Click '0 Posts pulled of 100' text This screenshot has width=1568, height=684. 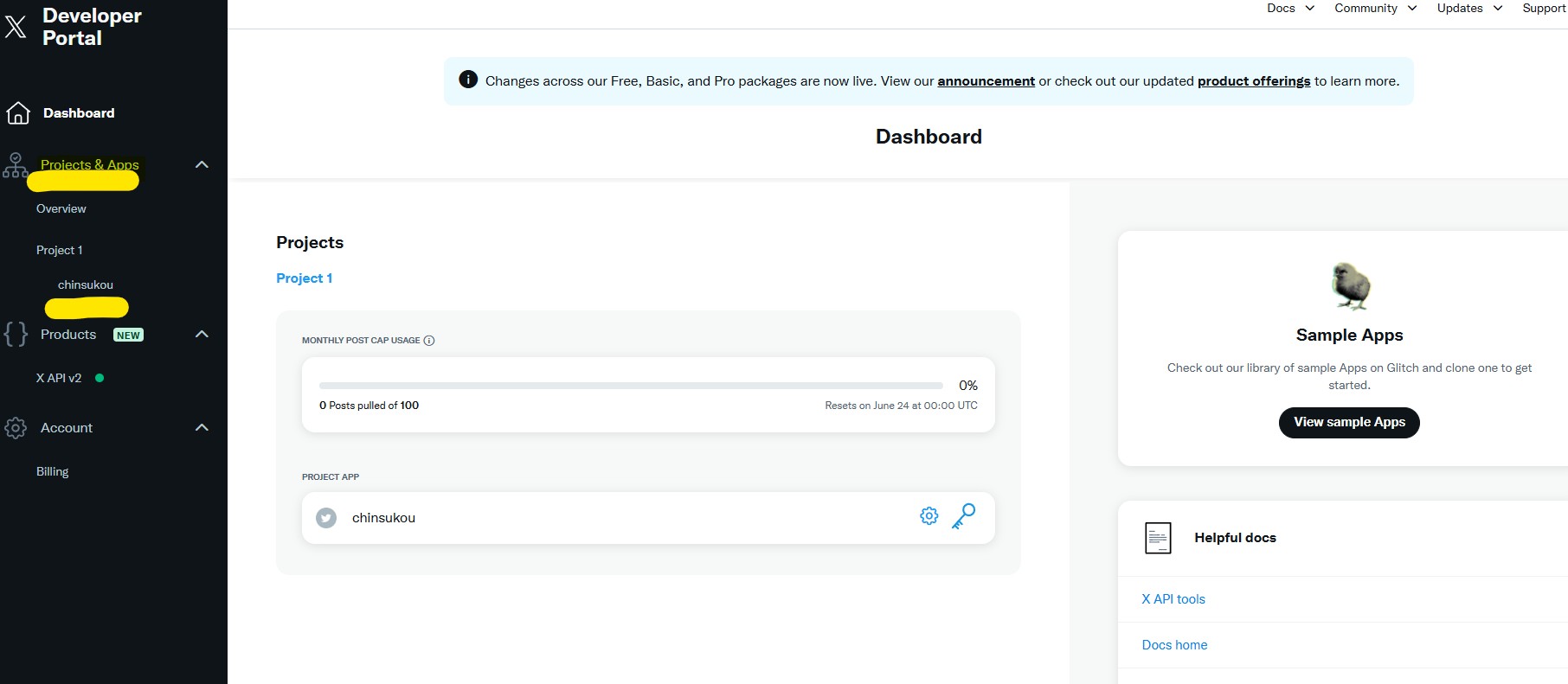pos(369,406)
